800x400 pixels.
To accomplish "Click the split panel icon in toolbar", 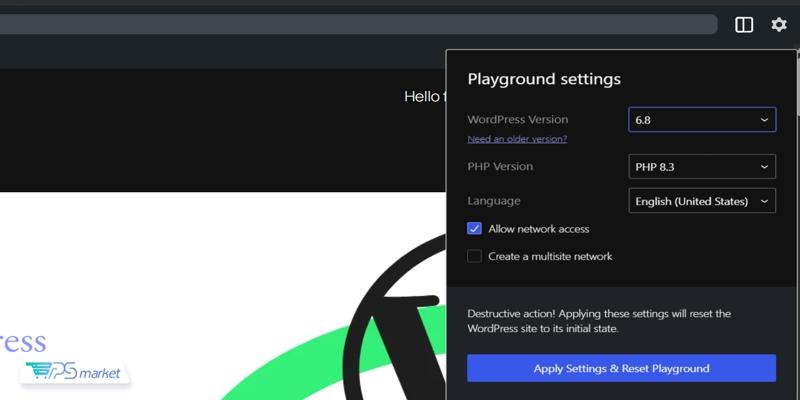I will point(744,25).
